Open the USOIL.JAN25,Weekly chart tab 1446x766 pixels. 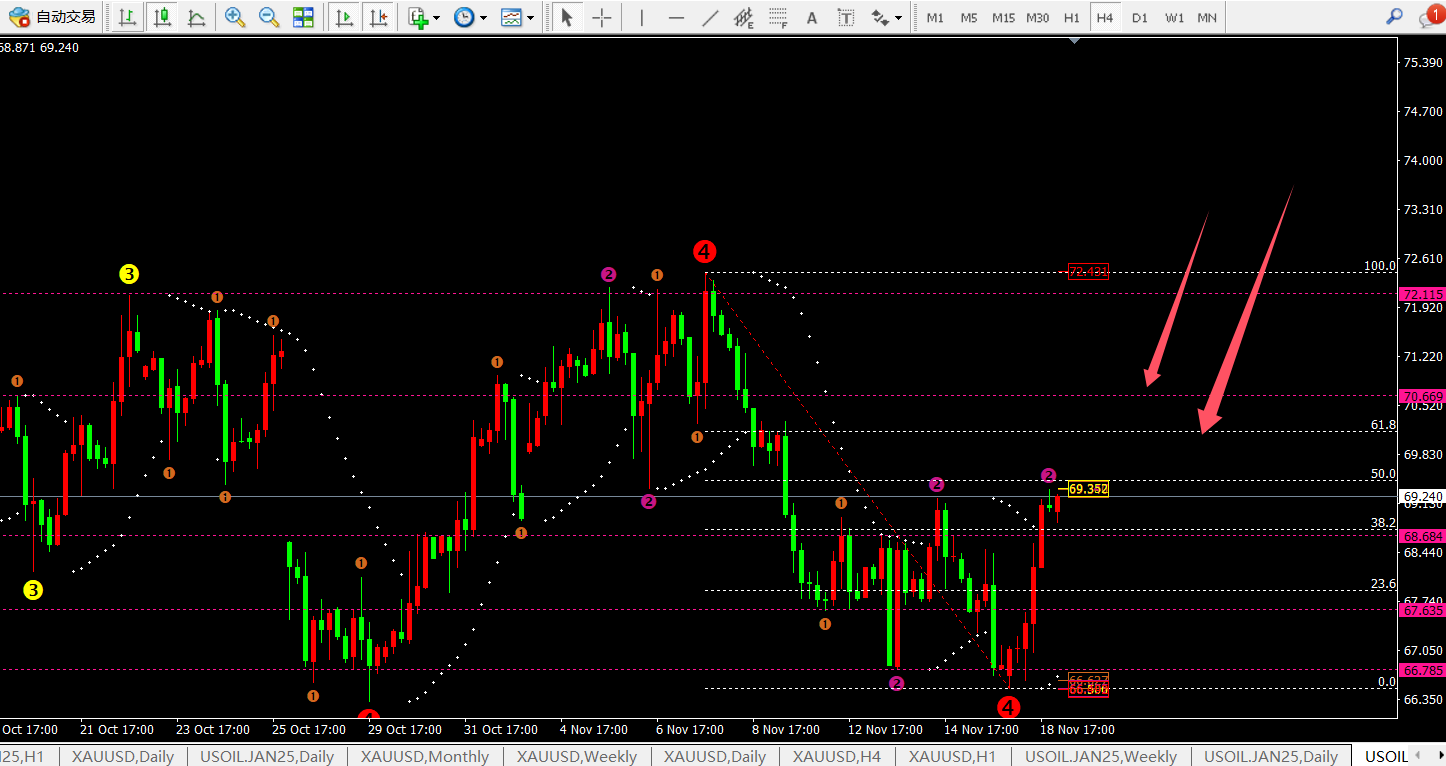click(x=1101, y=756)
